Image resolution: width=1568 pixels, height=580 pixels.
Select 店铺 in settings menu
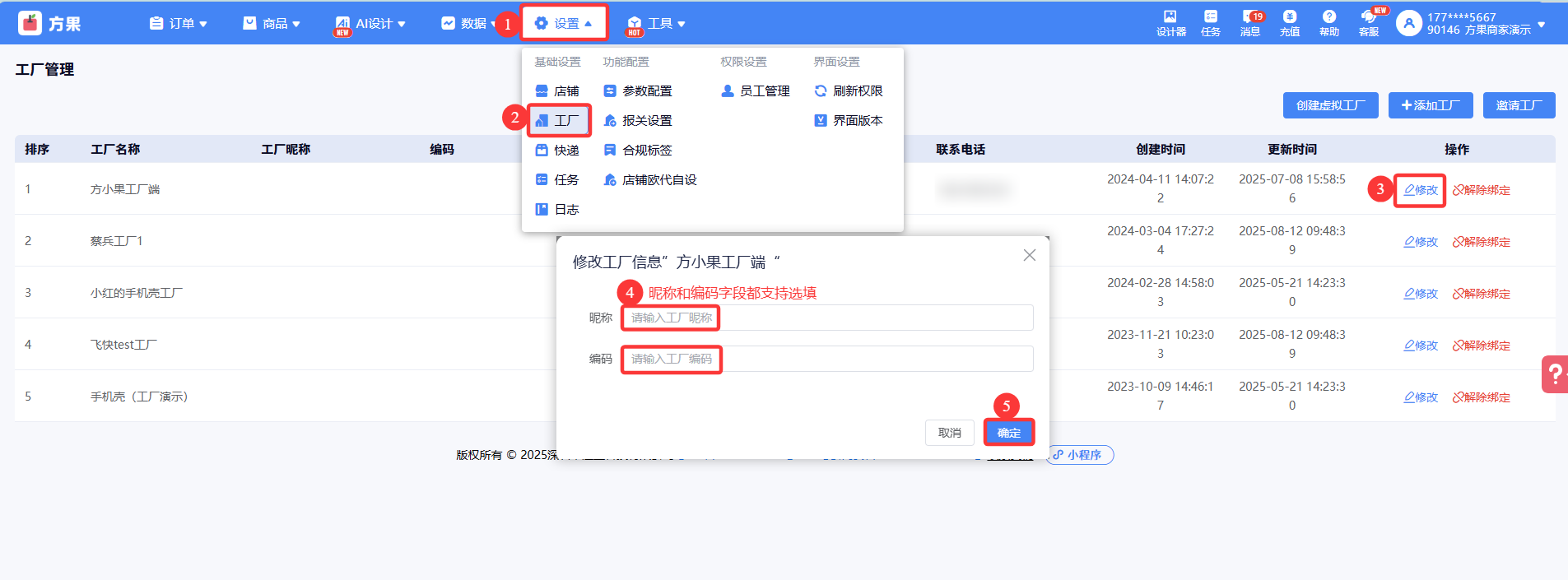tap(557, 91)
